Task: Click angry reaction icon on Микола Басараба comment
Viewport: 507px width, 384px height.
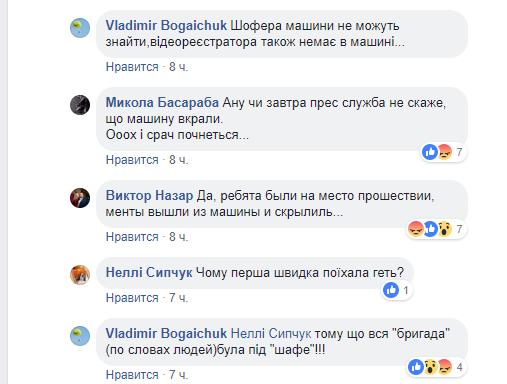Action: [x=445, y=152]
